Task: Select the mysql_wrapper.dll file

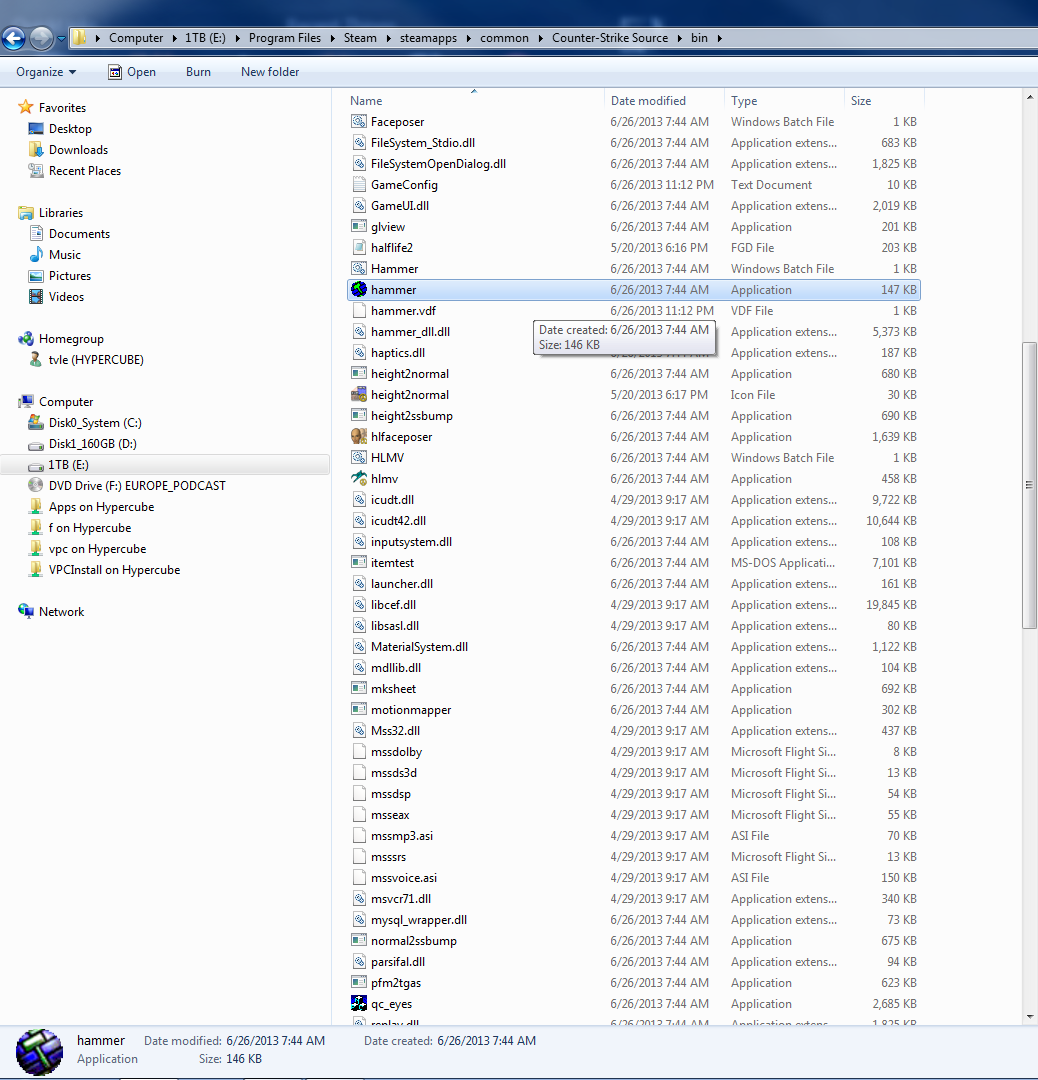Action: coord(634,920)
